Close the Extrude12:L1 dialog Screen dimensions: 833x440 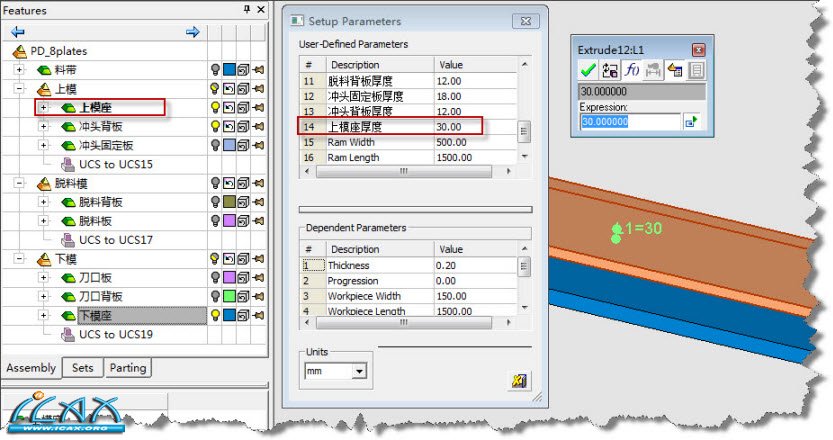pos(699,50)
